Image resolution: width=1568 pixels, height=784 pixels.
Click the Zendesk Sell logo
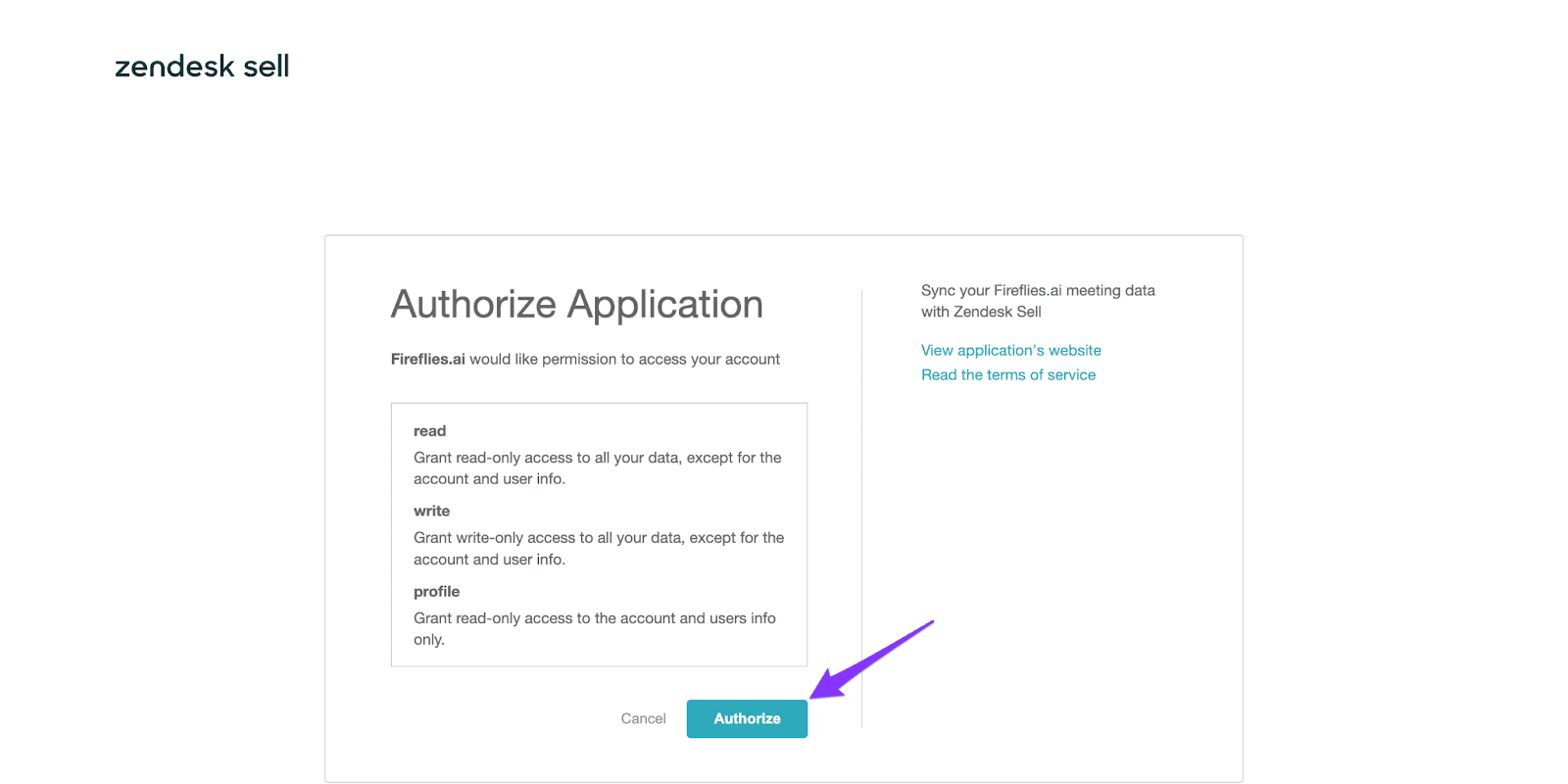click(x=202, y=66)
